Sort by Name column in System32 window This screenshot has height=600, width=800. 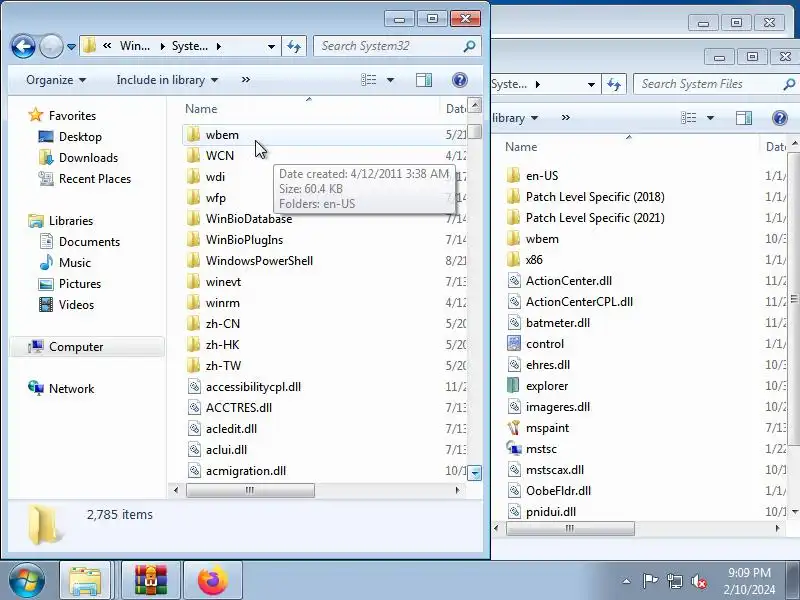tap(201, 109)
